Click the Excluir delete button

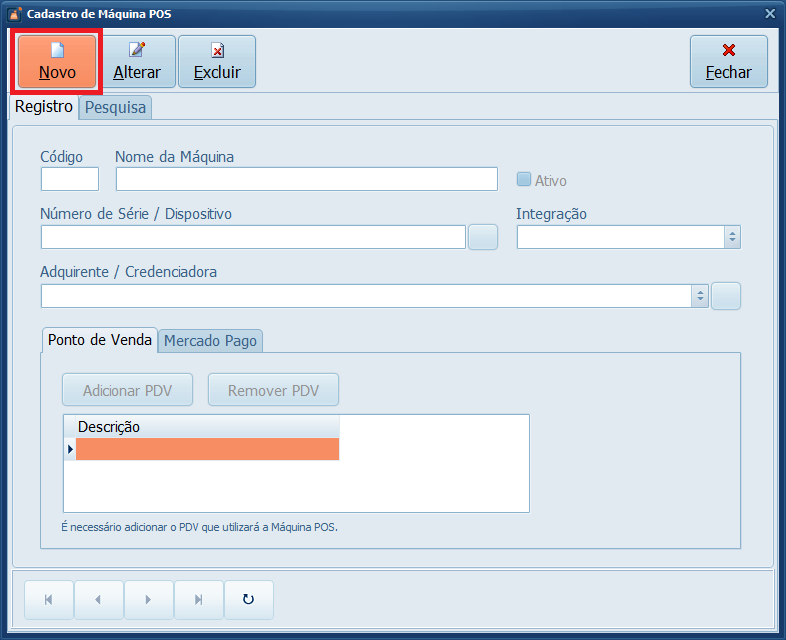click(217, 62)
